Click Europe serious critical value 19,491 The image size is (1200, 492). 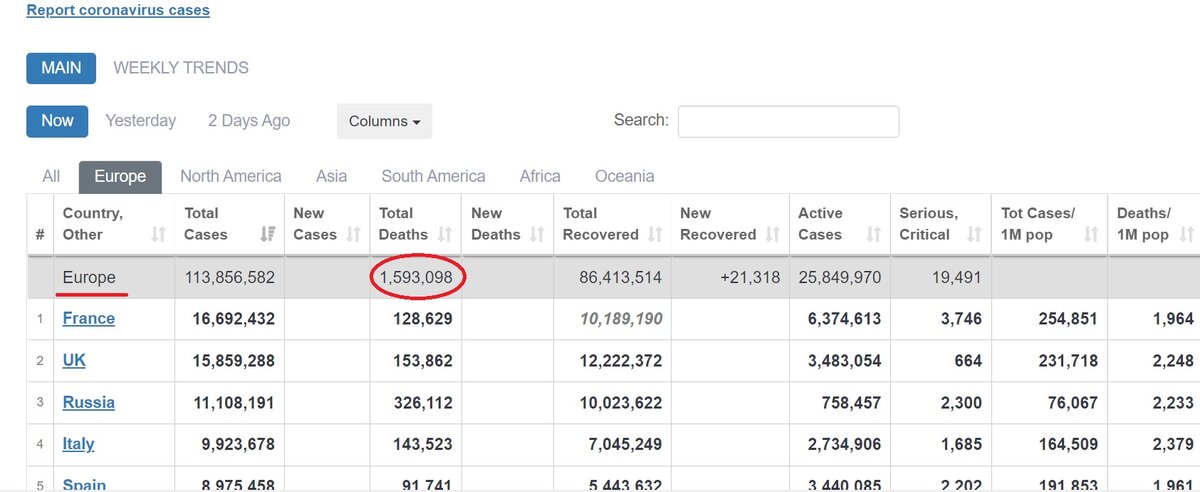[x=955, y=277]
